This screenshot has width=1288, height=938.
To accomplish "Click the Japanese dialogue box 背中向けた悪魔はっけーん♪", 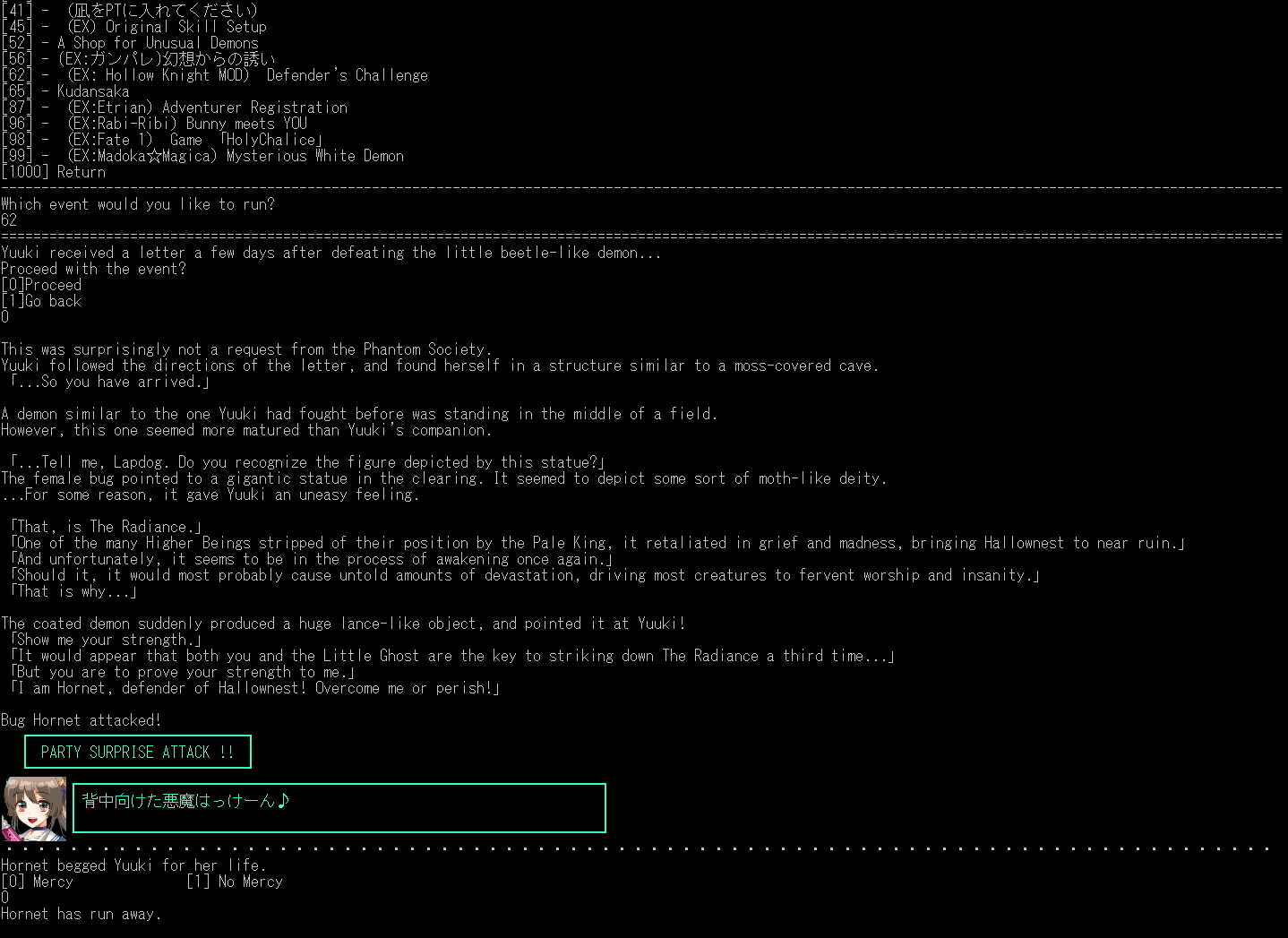I will click(x=339, y=808).
